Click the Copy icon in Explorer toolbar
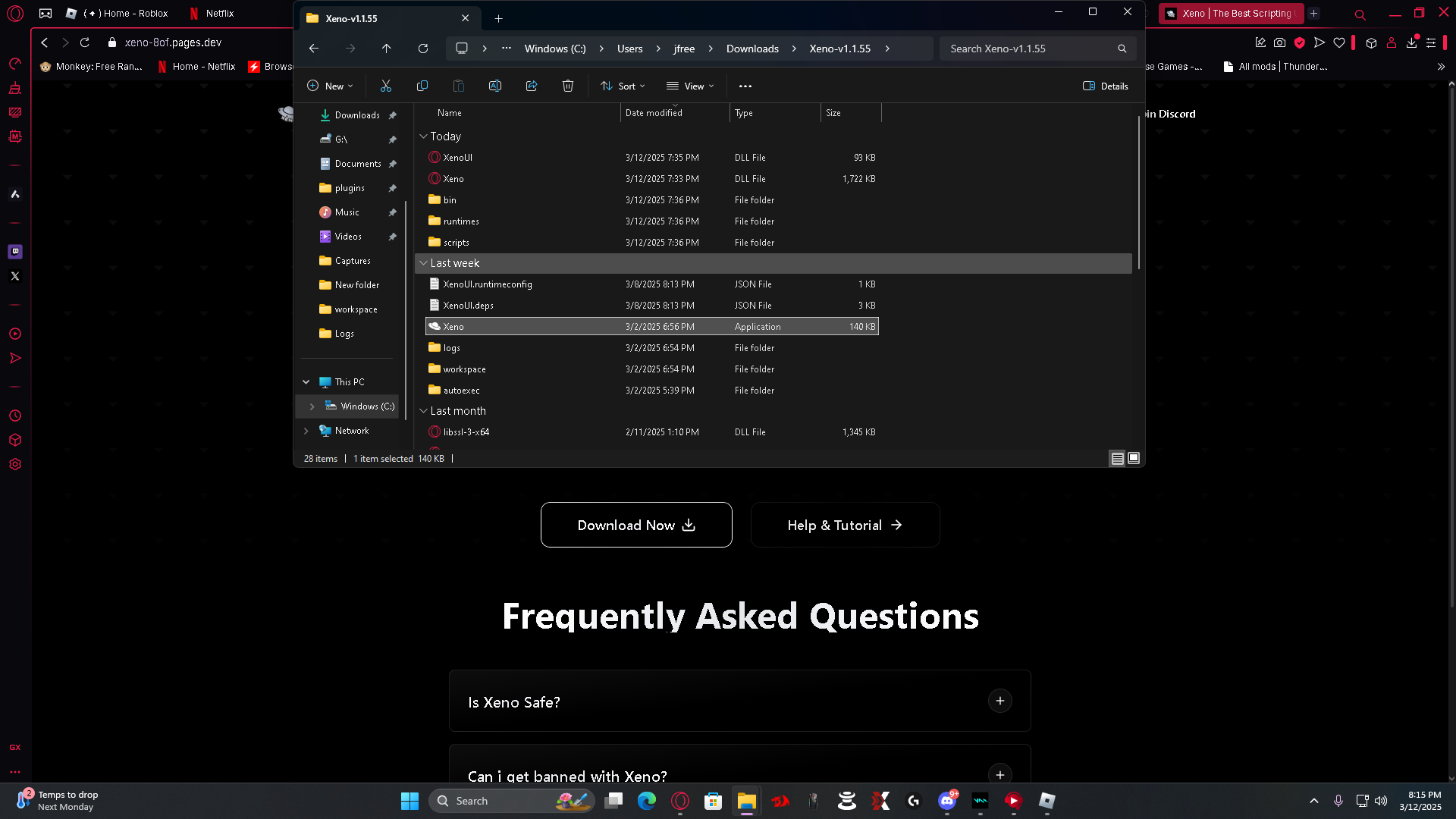Image resolution: width=1456 pixels, height=819 pixels. pyautogui.click(x=422, y=86)
